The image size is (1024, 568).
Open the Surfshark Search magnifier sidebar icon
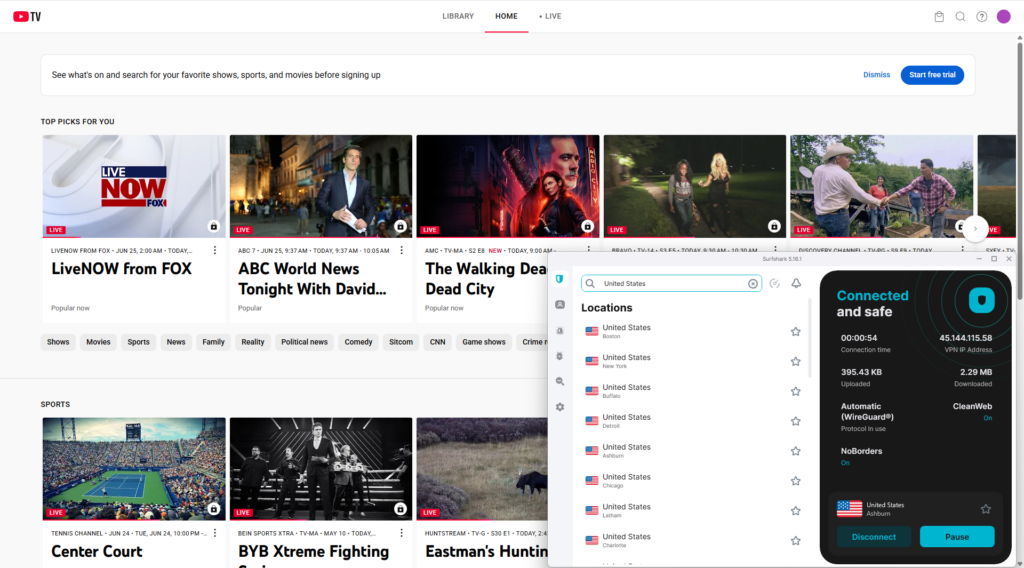tap(560, 381)
